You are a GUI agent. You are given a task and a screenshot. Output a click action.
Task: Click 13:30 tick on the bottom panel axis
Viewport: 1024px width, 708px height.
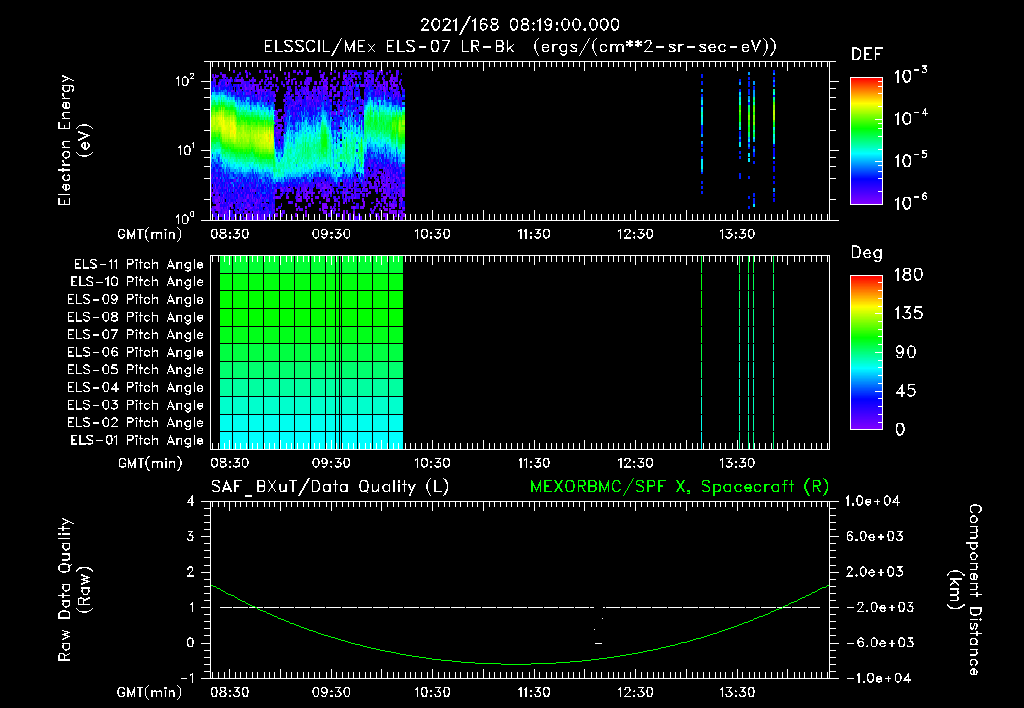tap(737, 692)
